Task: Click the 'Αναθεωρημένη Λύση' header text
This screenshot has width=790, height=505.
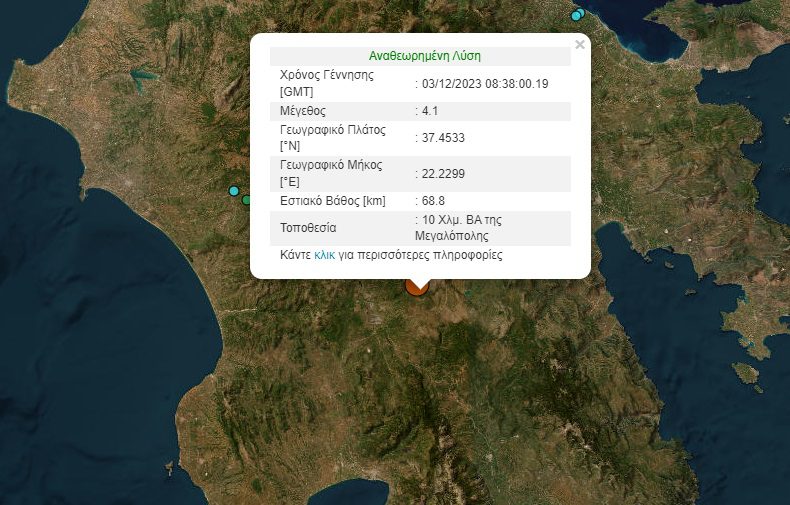Action: pos(425,56)
